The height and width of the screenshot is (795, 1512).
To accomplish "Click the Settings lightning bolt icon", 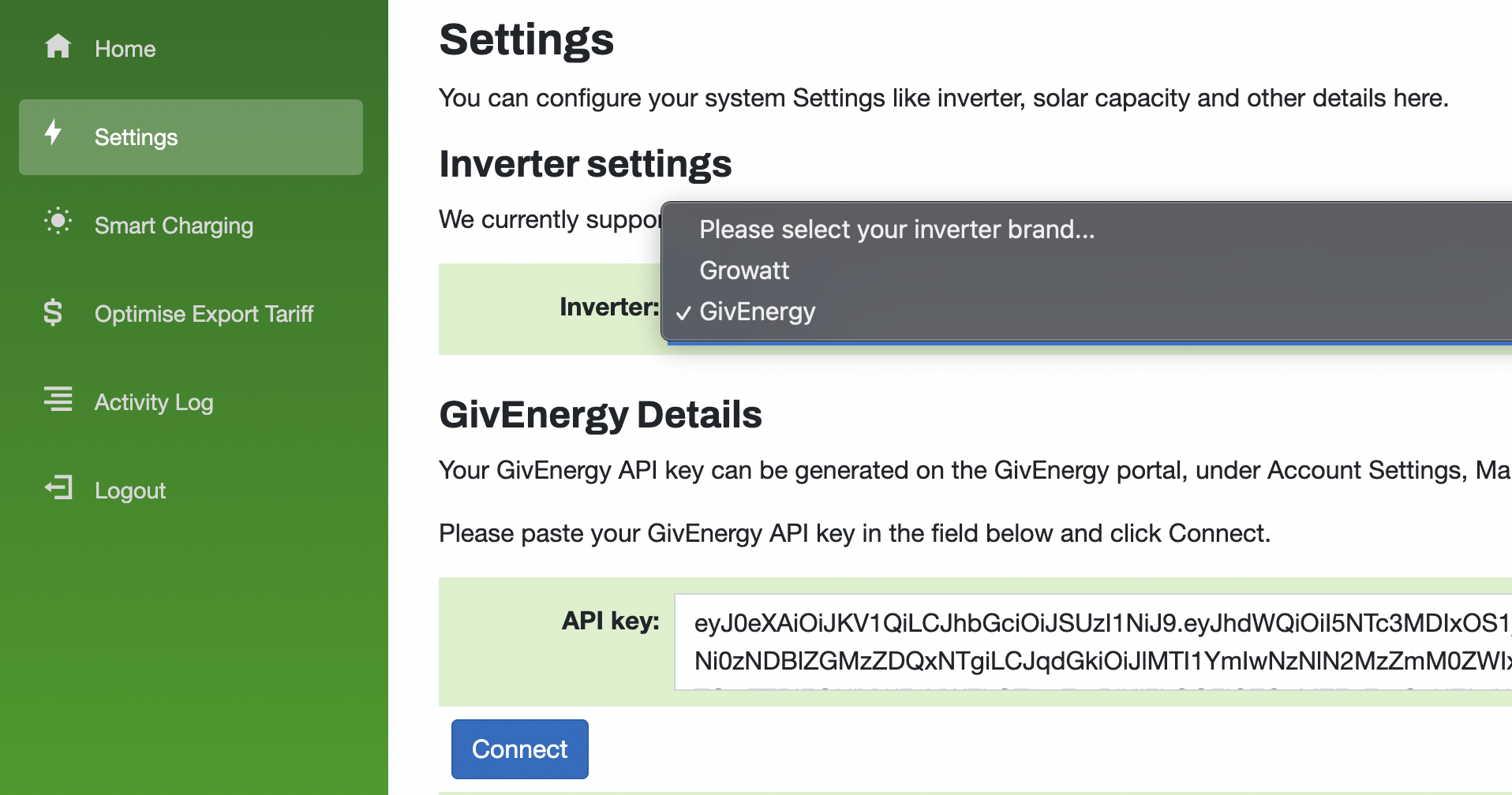I will [x=53, y=132].
